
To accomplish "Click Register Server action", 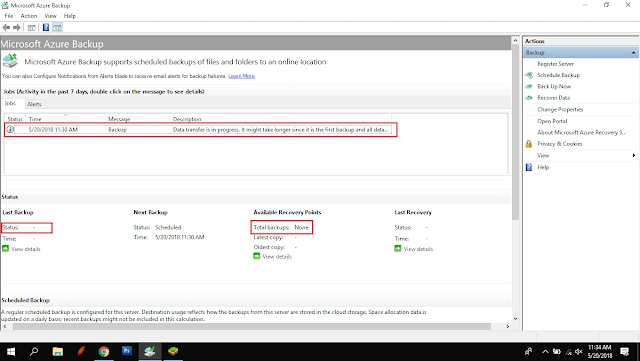I will 555,64.
